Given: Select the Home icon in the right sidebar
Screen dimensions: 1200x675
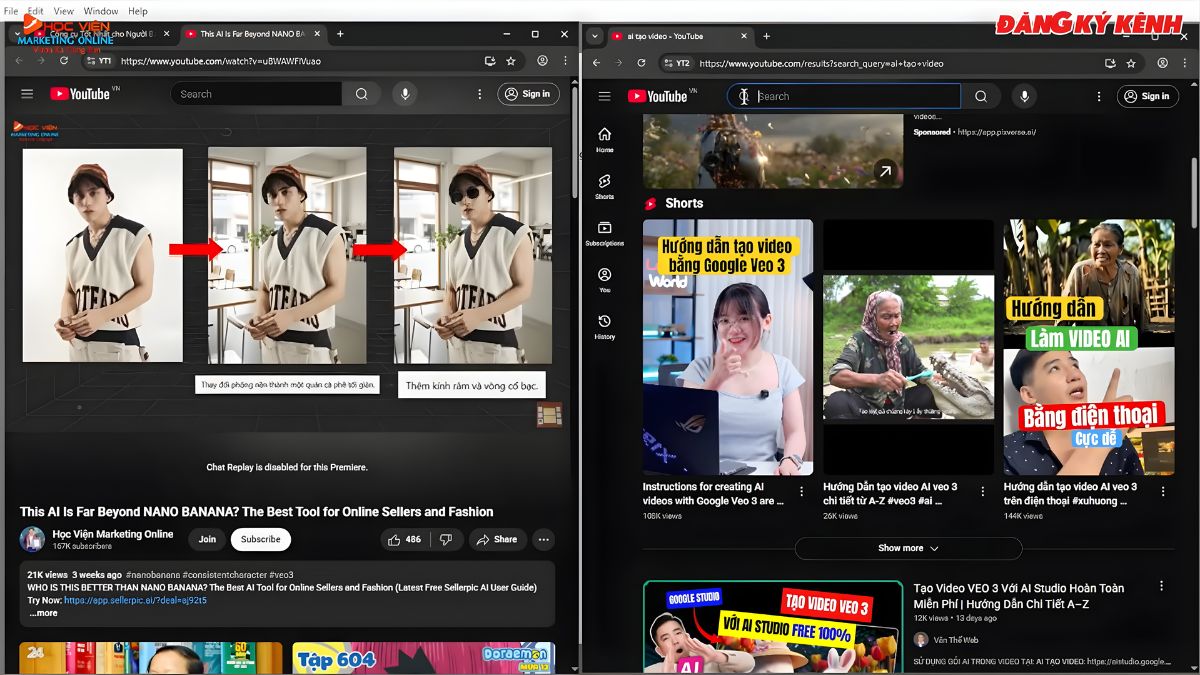Looking at the screenshot, I should 604,135.
